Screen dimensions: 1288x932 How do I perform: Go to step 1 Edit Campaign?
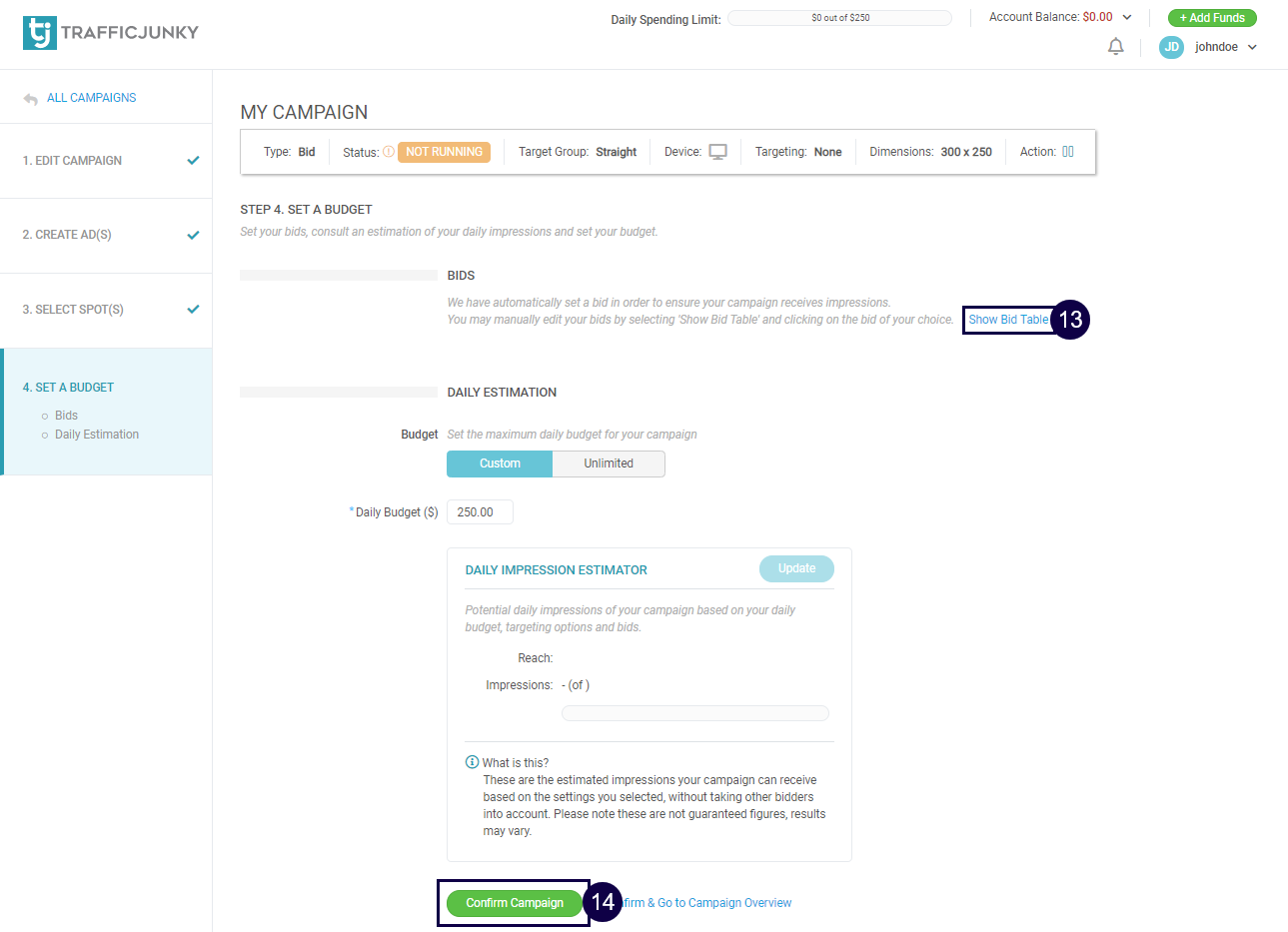click(x=72, y=161)
